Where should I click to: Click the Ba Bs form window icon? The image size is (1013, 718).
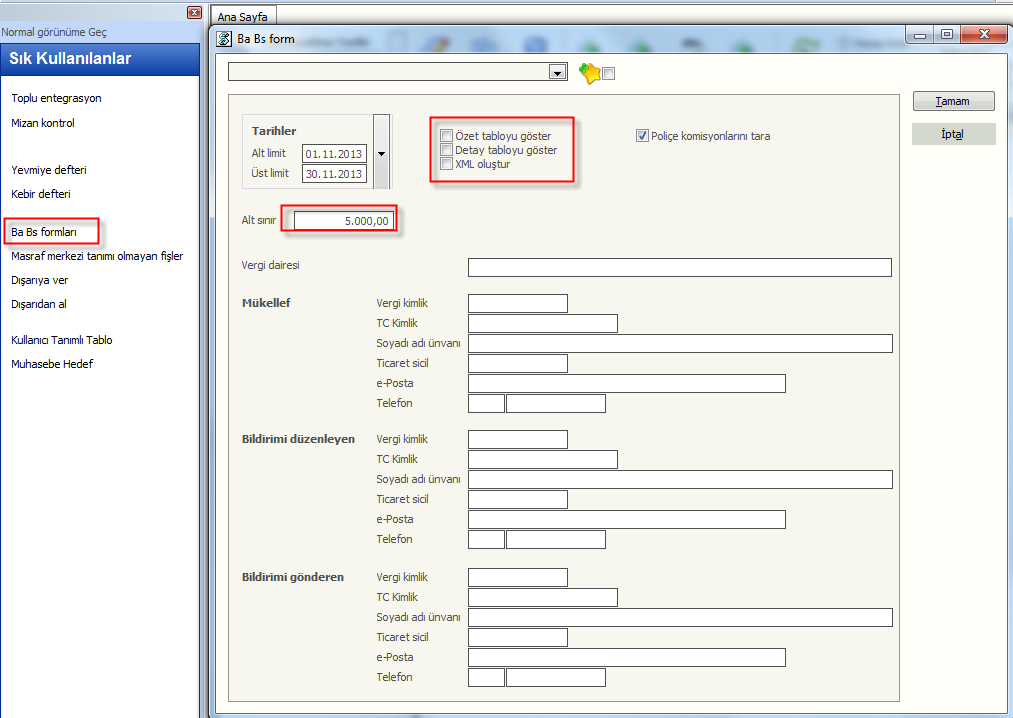(225, 38)
